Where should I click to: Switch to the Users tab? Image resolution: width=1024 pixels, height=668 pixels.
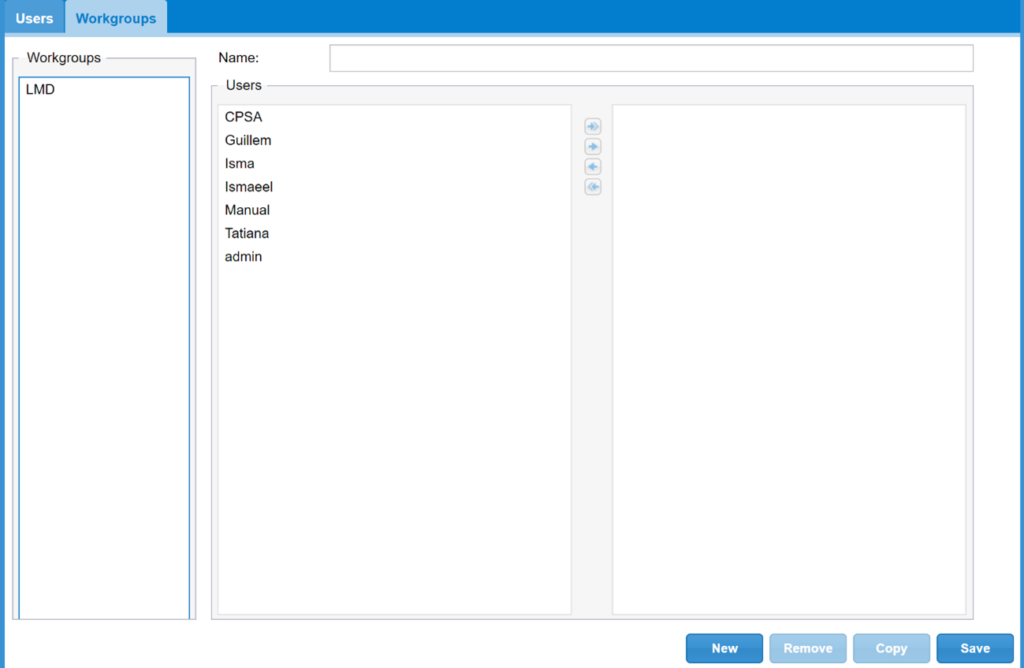coord(34,18)
